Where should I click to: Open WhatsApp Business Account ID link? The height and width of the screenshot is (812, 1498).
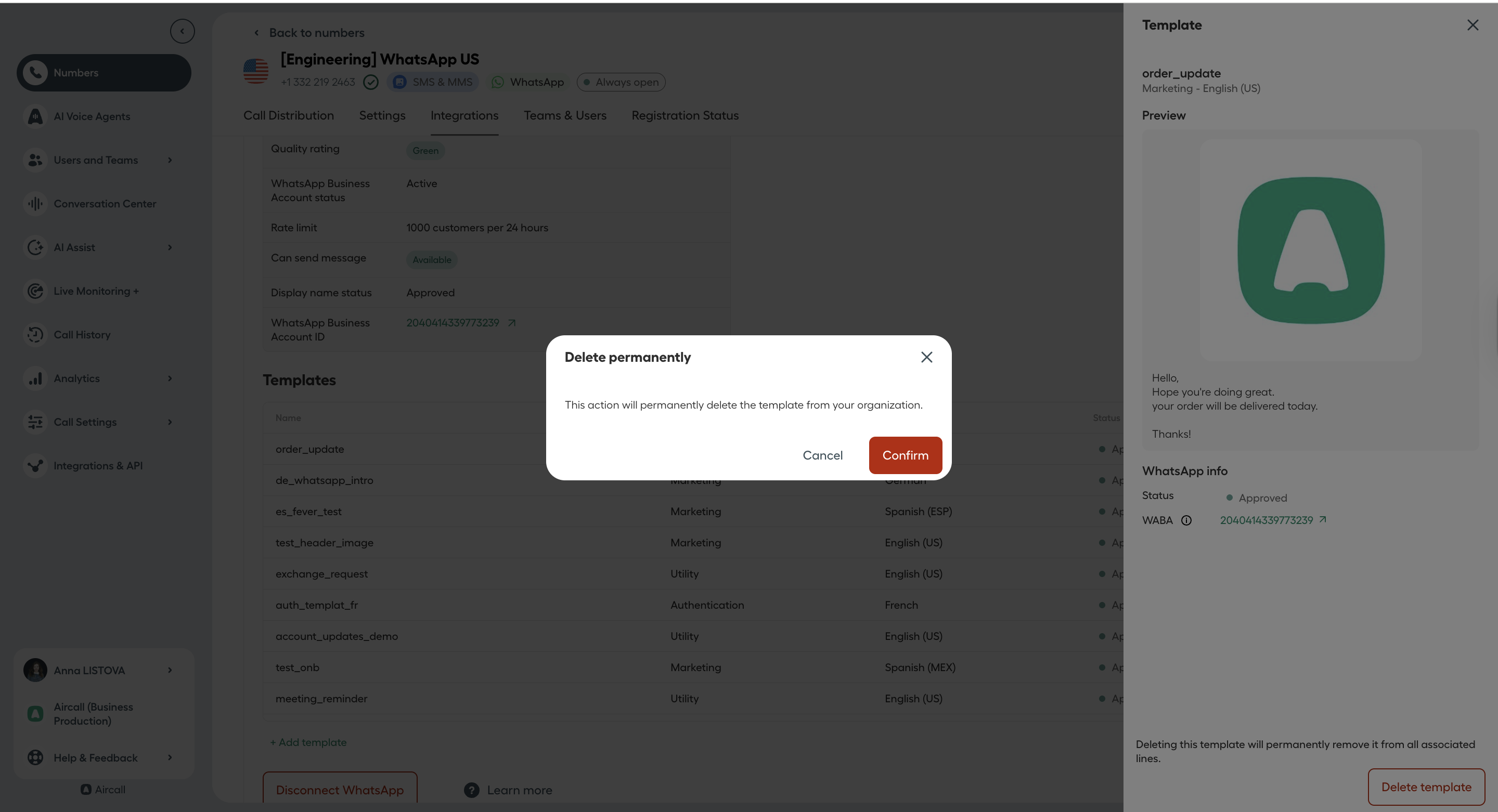tap(453, 323)
